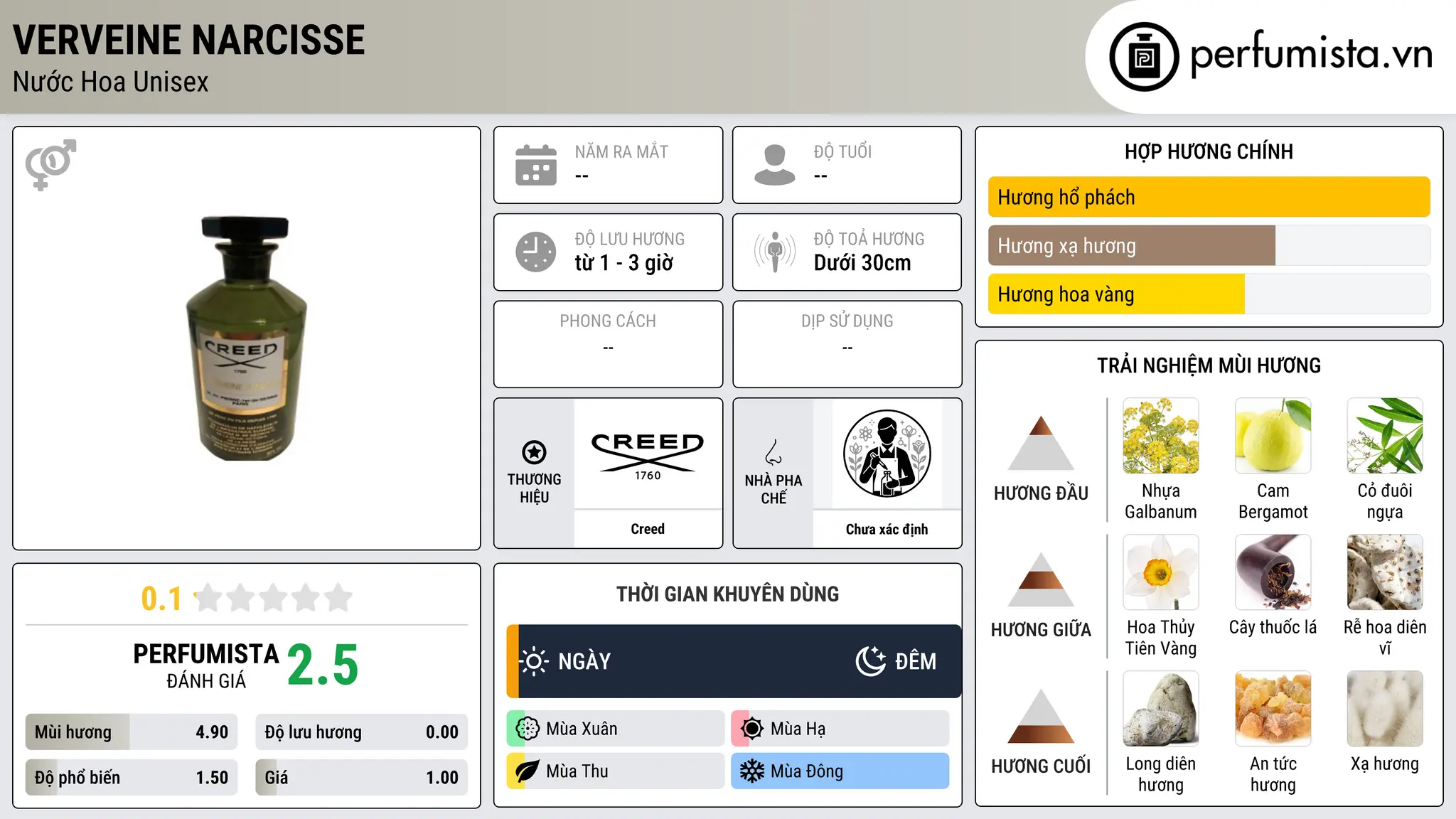Select the Mùa Thu season bar

(616, 771)
